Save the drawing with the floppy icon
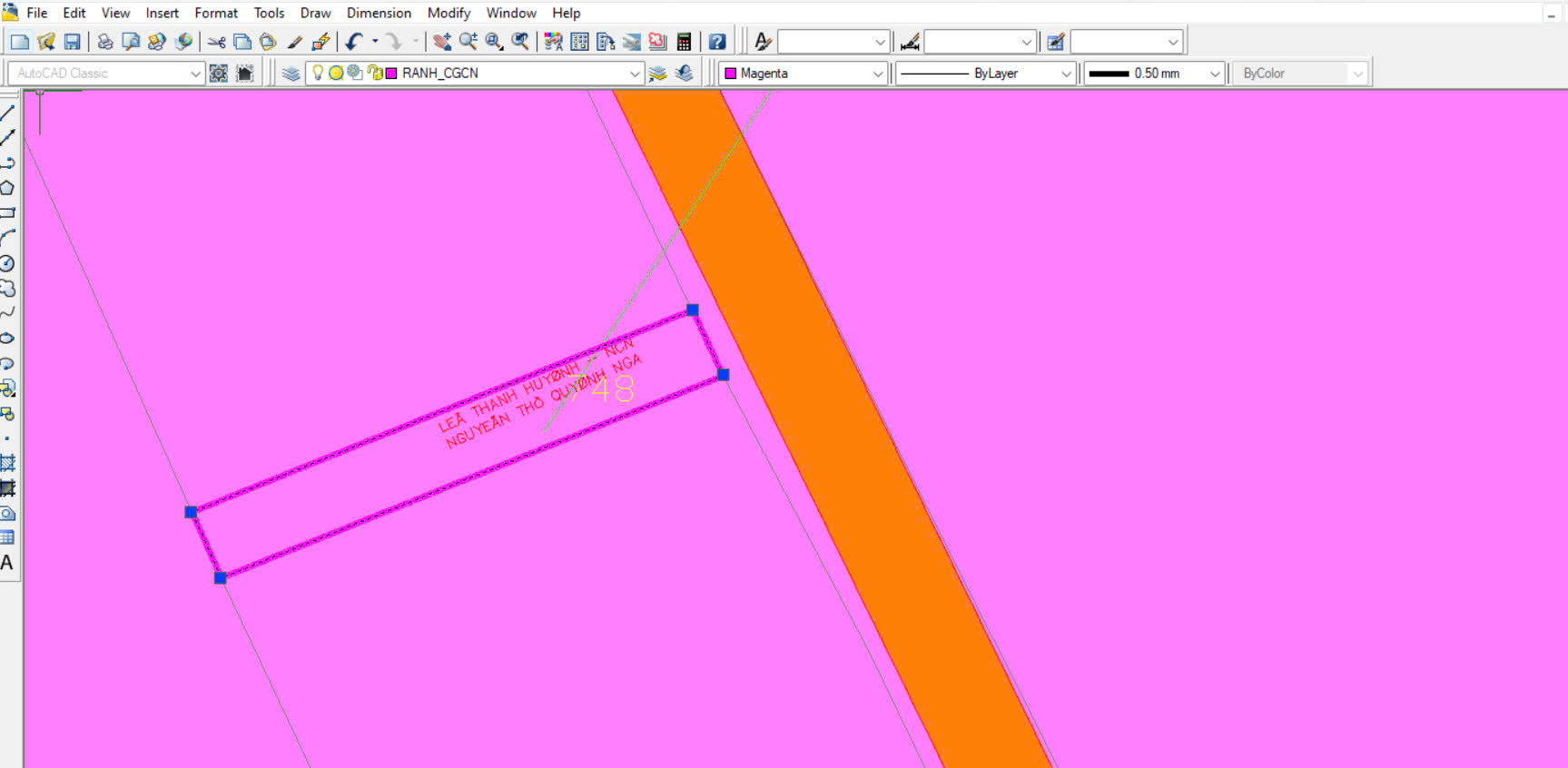The image size is (1568, 768). point(72,42)
